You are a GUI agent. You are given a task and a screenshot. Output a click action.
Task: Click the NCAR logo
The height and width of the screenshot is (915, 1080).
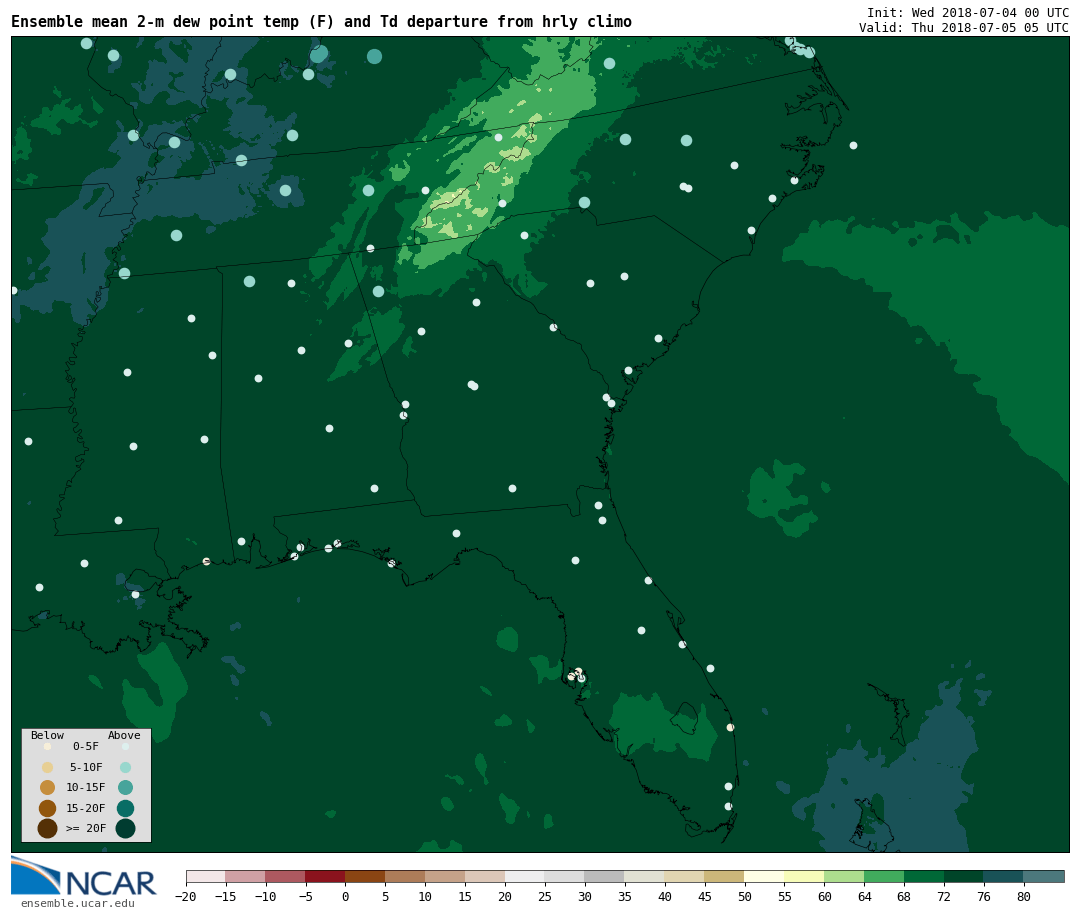(83, 877)
